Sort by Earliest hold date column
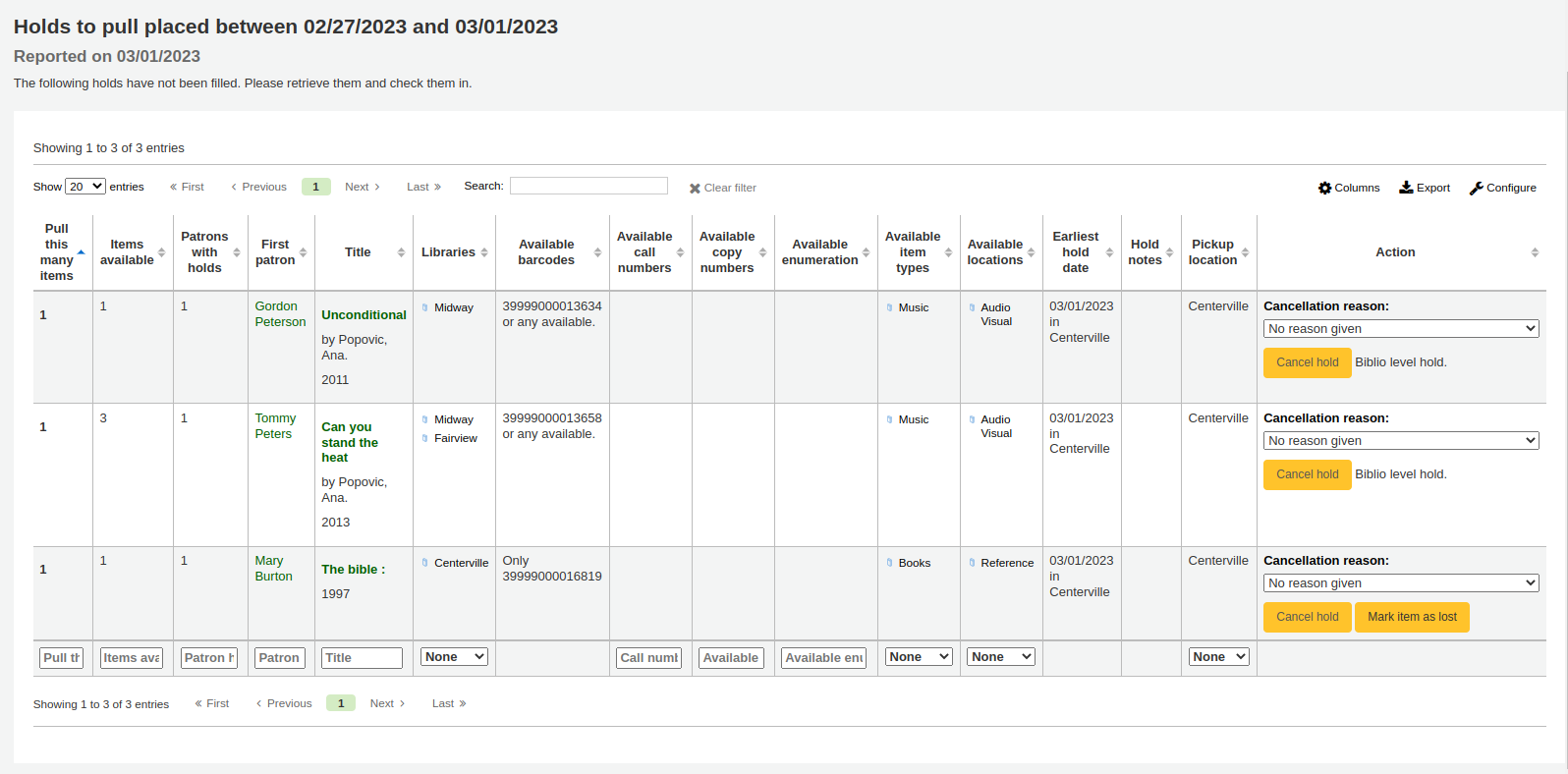The width and height of the screenshot is (1568, 774). 1109,252
